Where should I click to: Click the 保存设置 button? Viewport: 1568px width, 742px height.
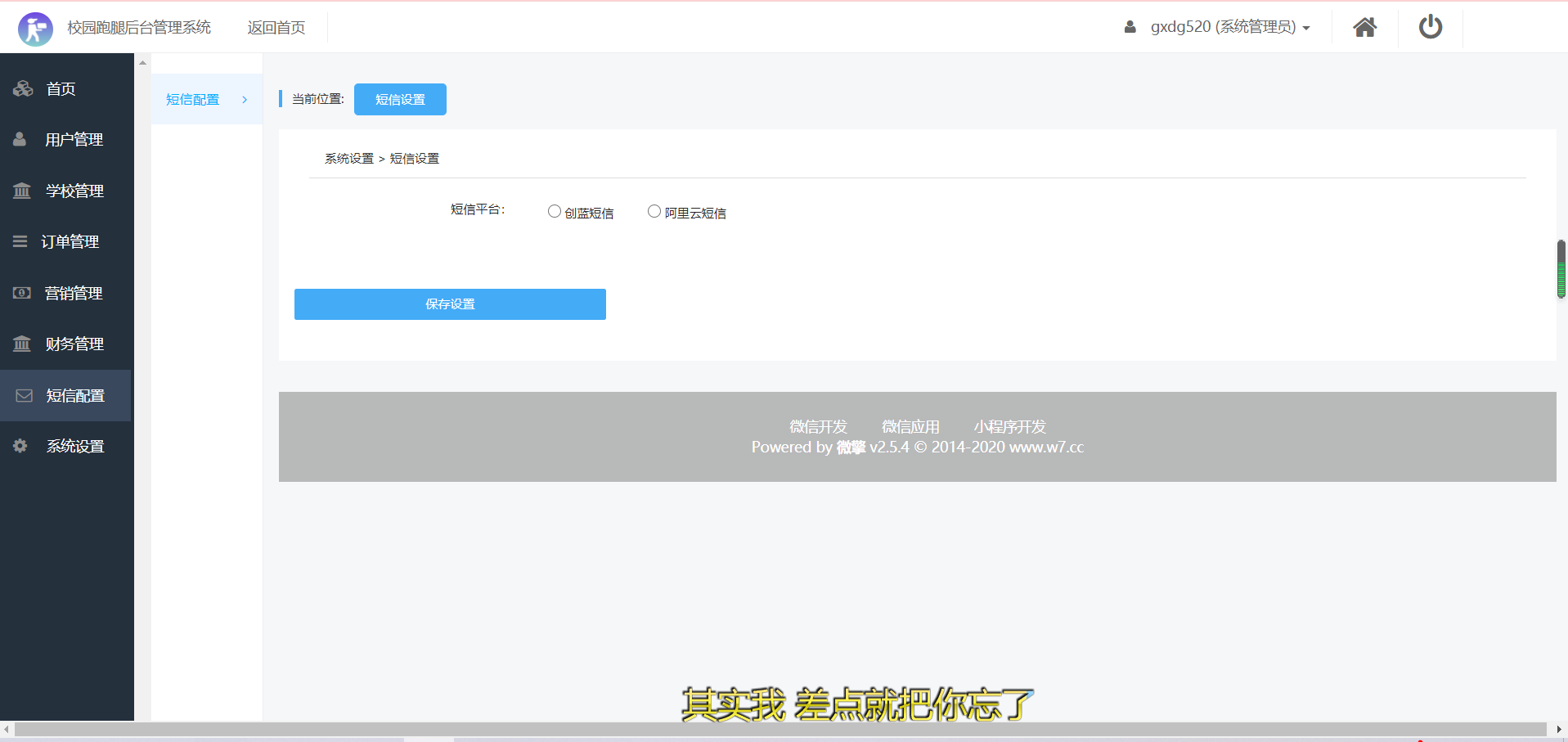[x=450, y=304]
